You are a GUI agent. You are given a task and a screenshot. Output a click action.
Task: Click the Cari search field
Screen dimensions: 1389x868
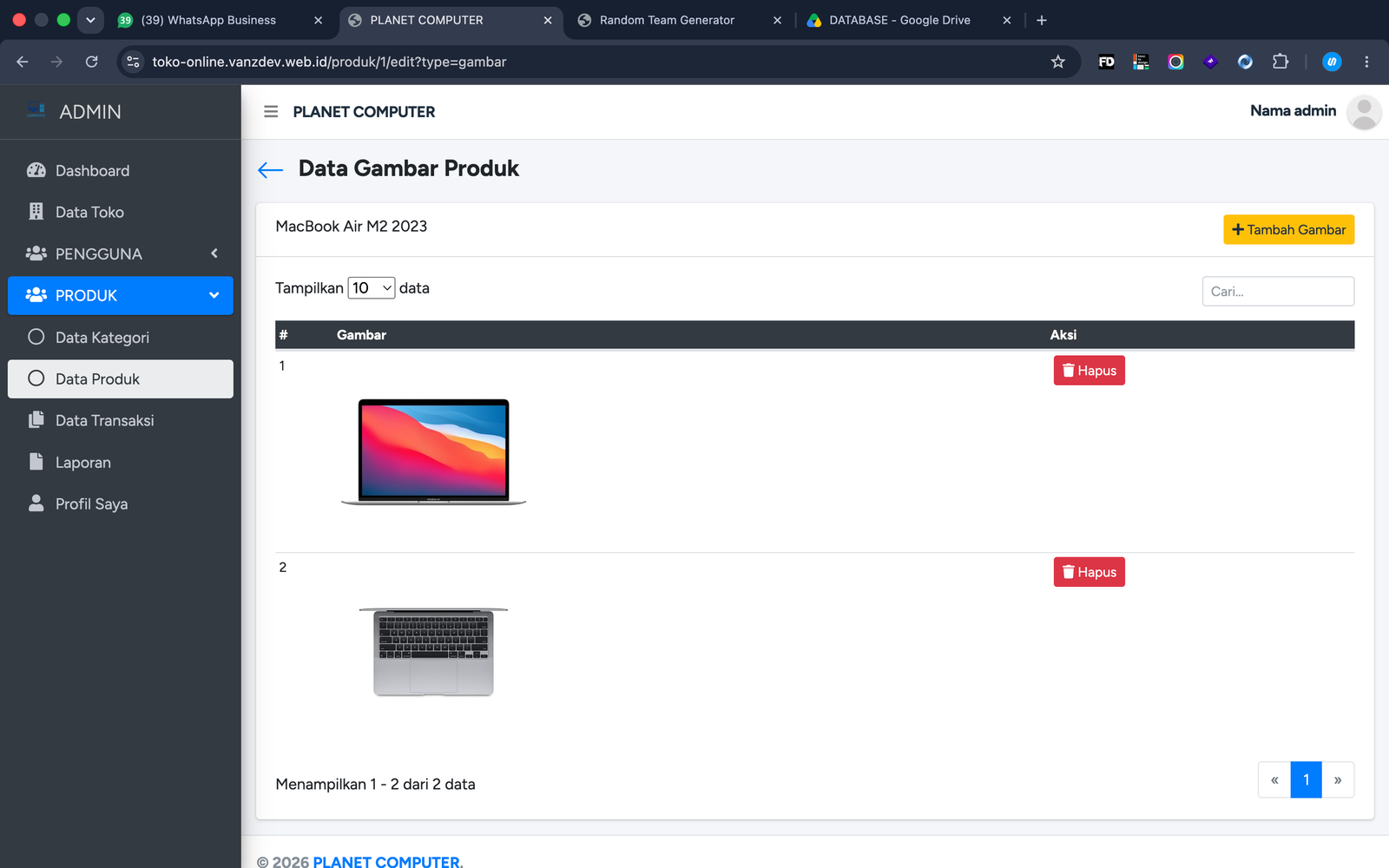pyautogui.click(x=1278, y=292)
